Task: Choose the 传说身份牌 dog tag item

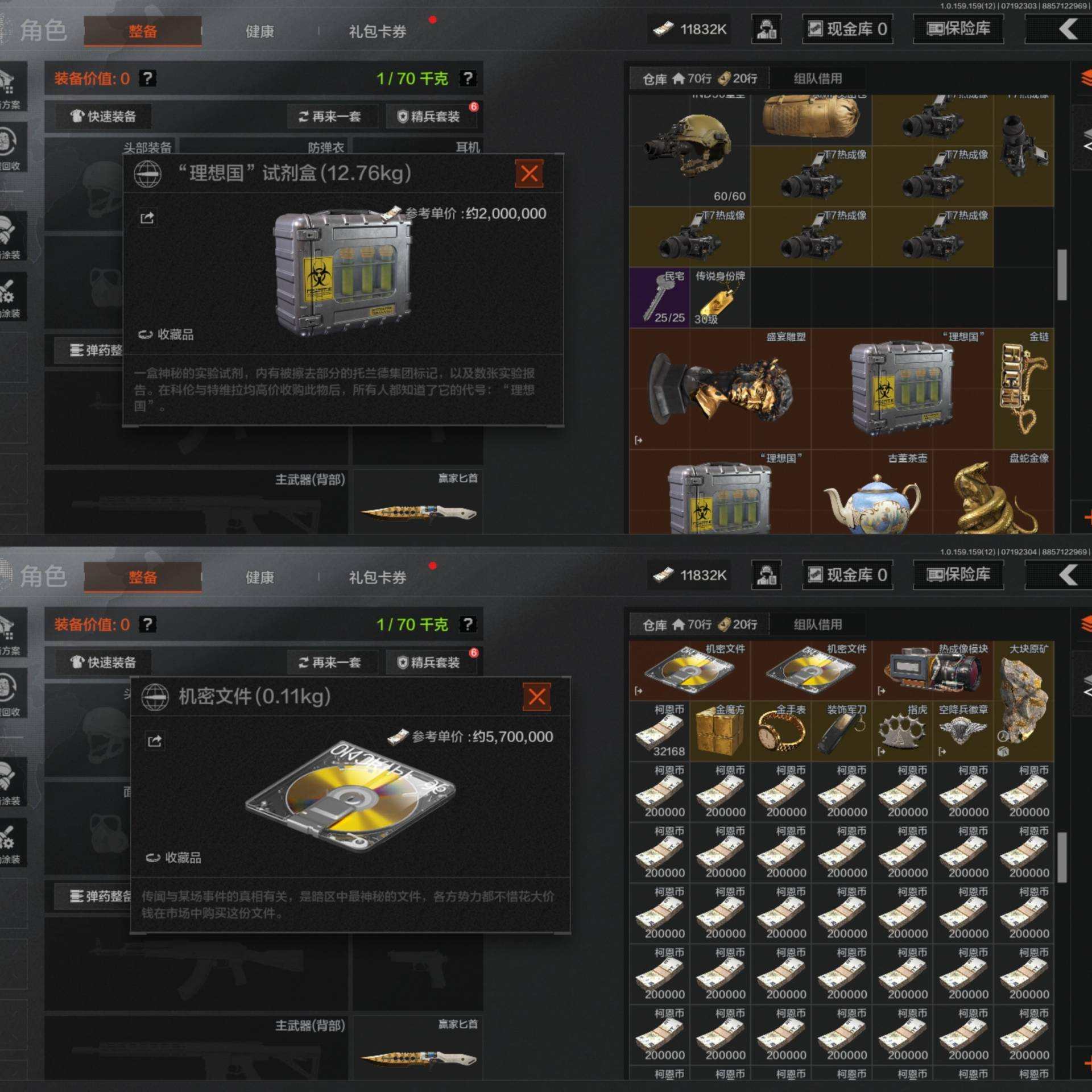Action: click(720, 297)
